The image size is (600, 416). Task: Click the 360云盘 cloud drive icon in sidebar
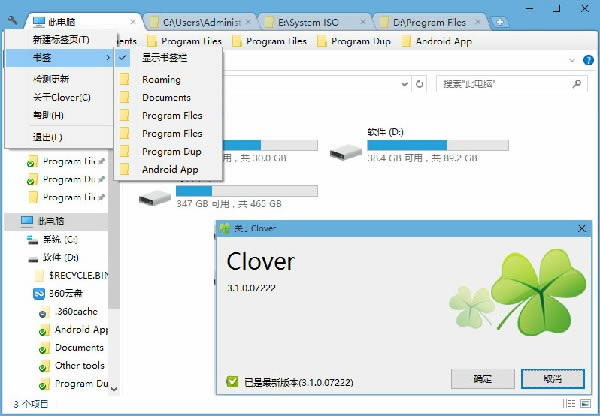pyautogui.click(x=39, y=294)
